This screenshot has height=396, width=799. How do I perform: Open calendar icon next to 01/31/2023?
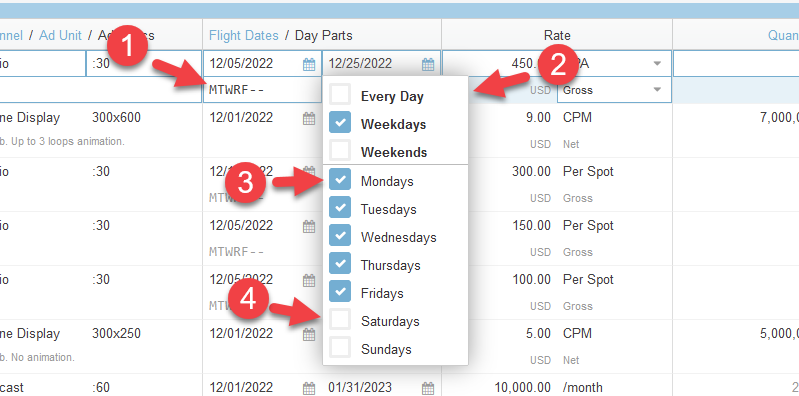tap(428, 388)
